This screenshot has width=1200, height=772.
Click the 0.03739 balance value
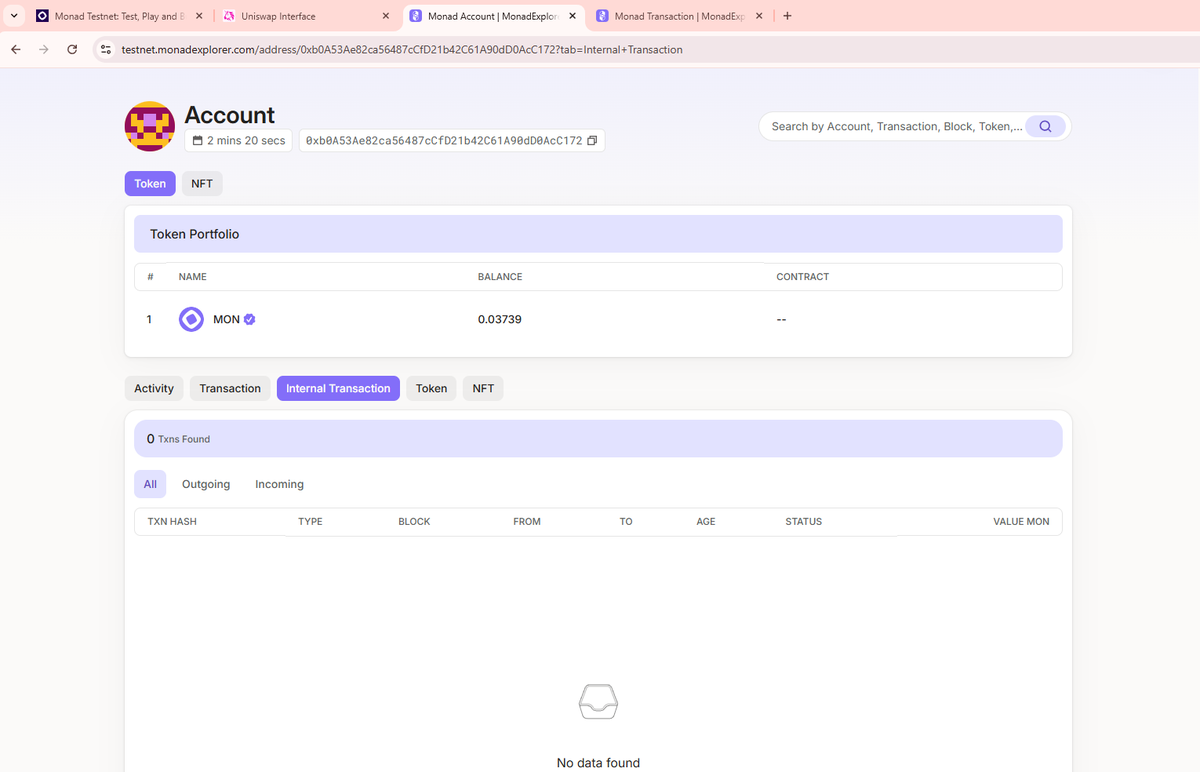[x=500, y=319]
